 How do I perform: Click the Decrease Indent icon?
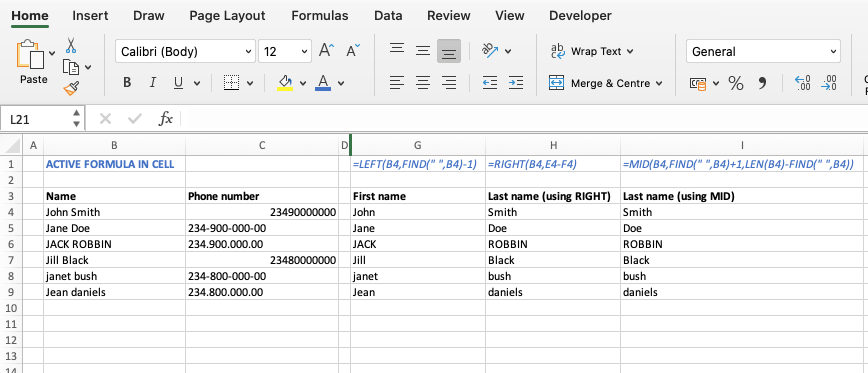coord(490,83)
